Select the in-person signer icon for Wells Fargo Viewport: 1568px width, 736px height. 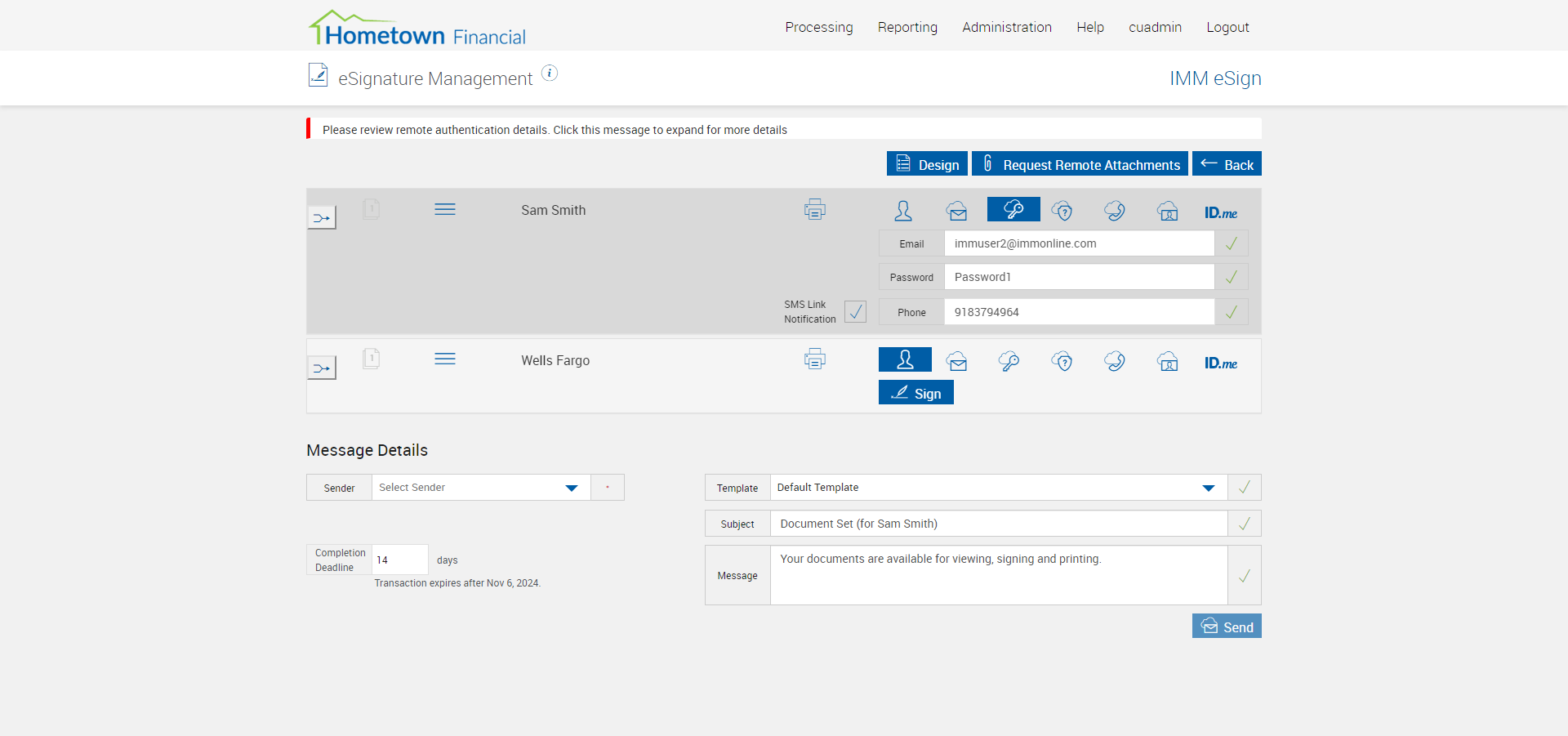(x=905, y=359)
